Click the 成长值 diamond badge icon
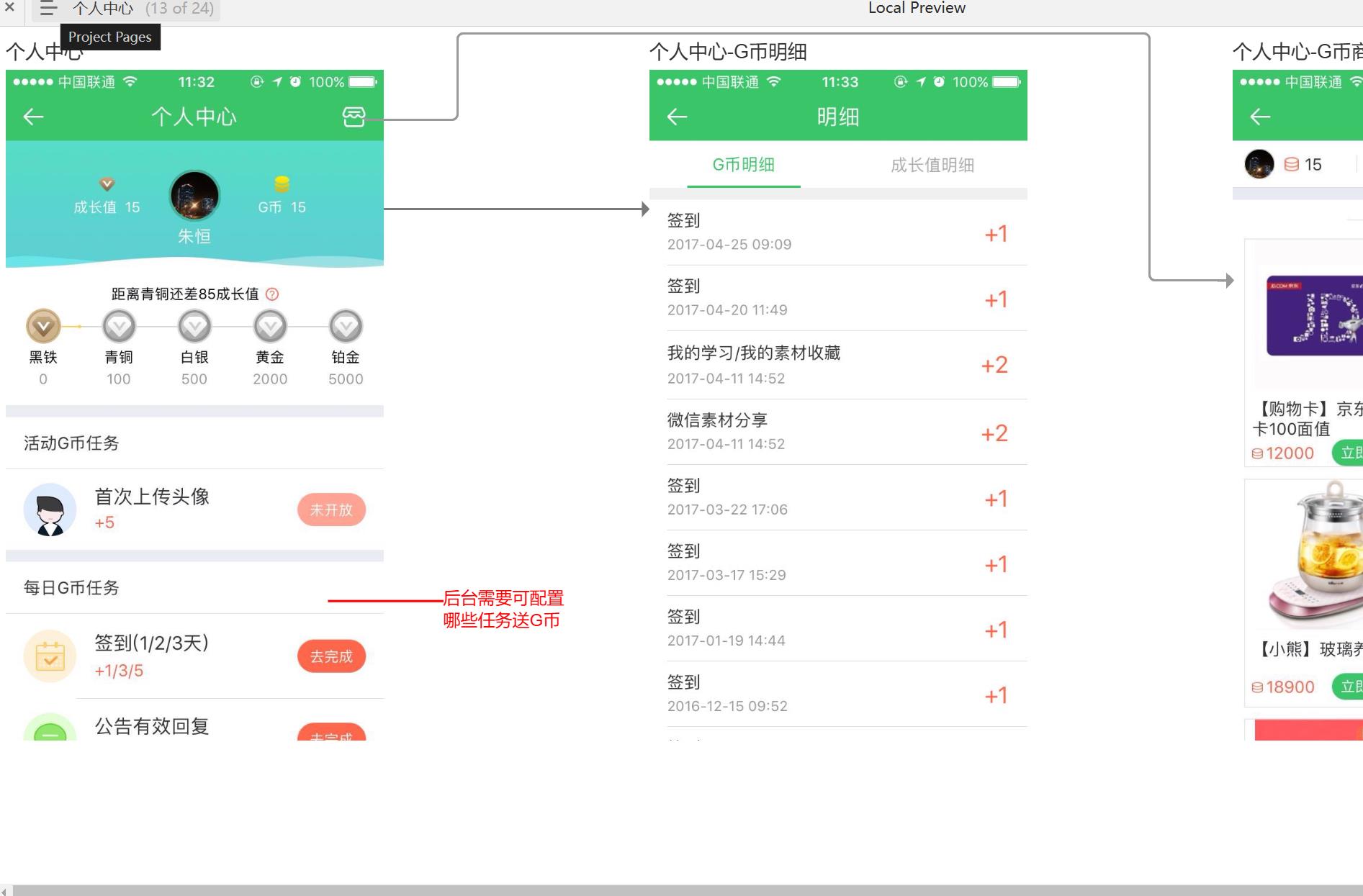 click(x=107, y=184)
